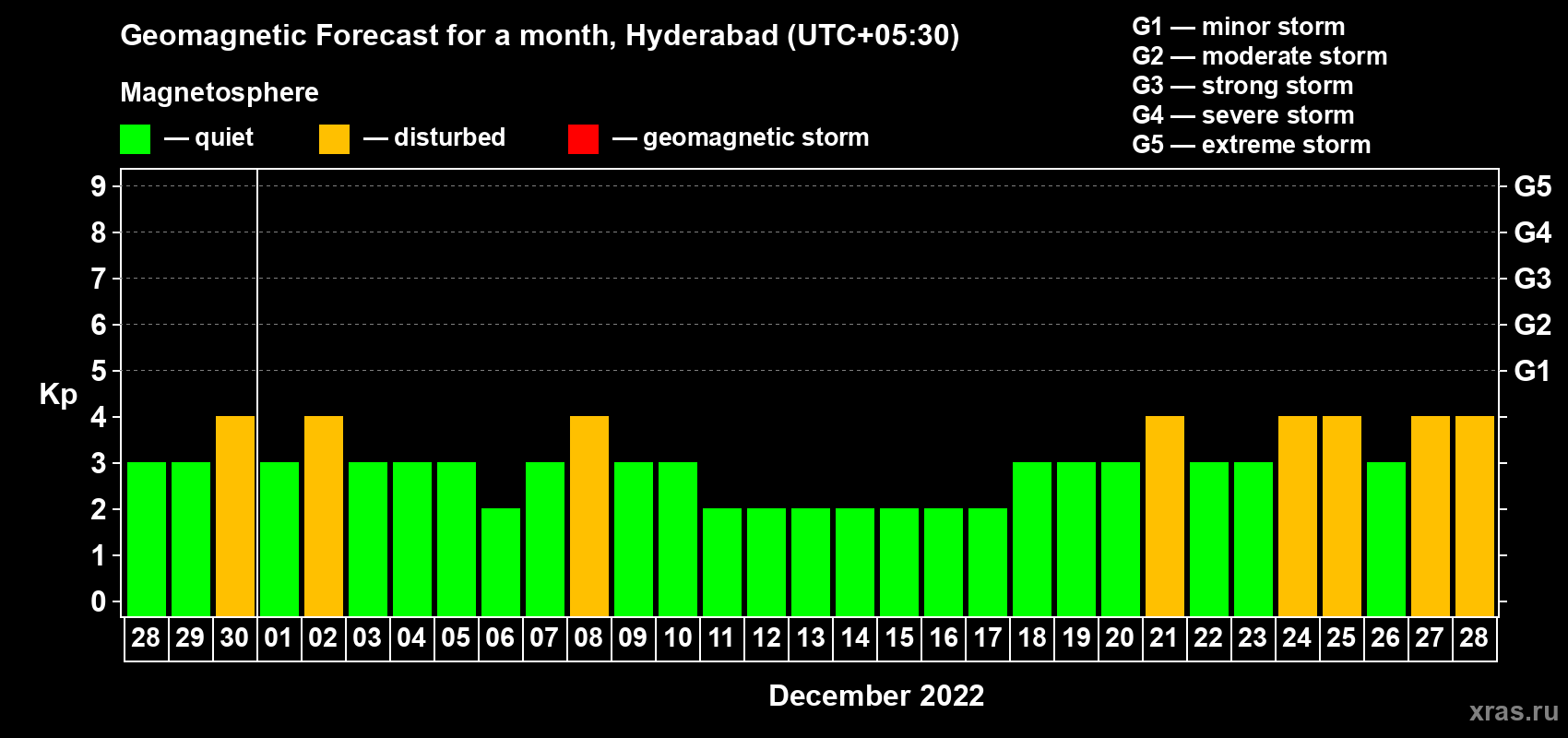Click the '— quiet' legend label

(208, 137)
